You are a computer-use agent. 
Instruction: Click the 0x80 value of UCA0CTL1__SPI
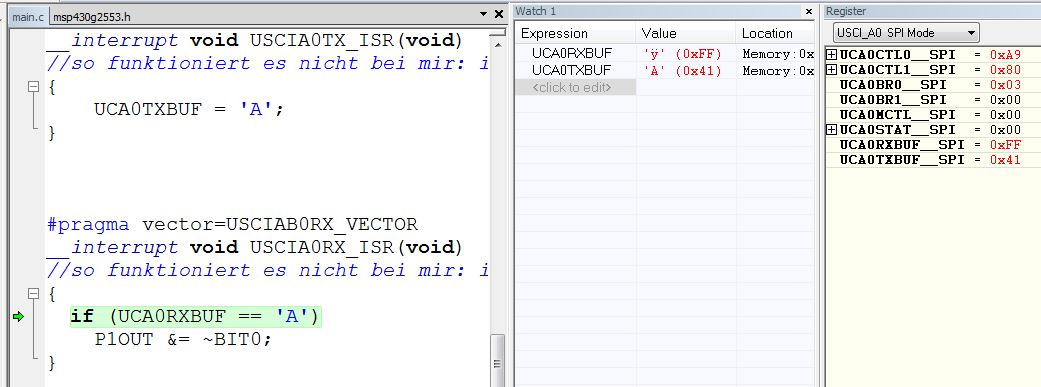pos(1005,70)
